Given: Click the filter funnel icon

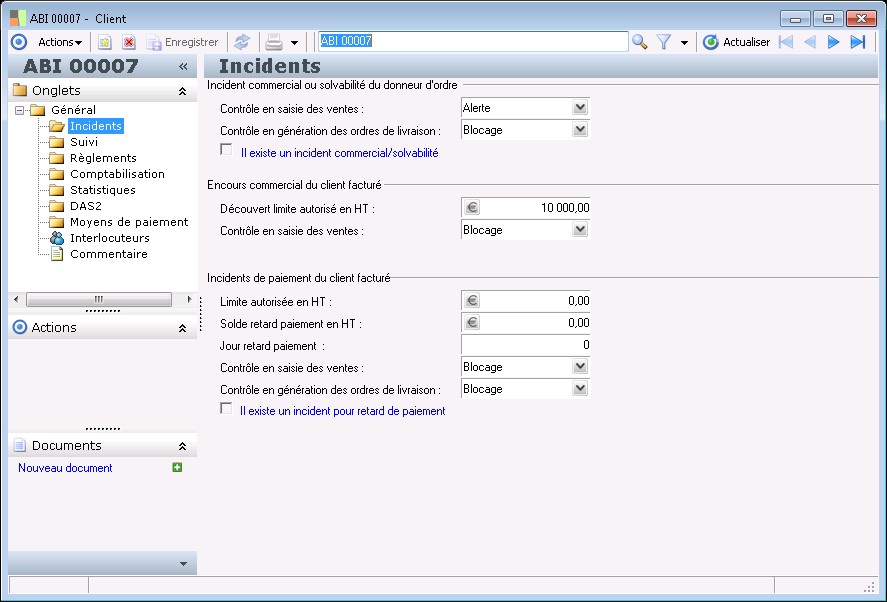Looking at the screenshot, I should 664,42.
